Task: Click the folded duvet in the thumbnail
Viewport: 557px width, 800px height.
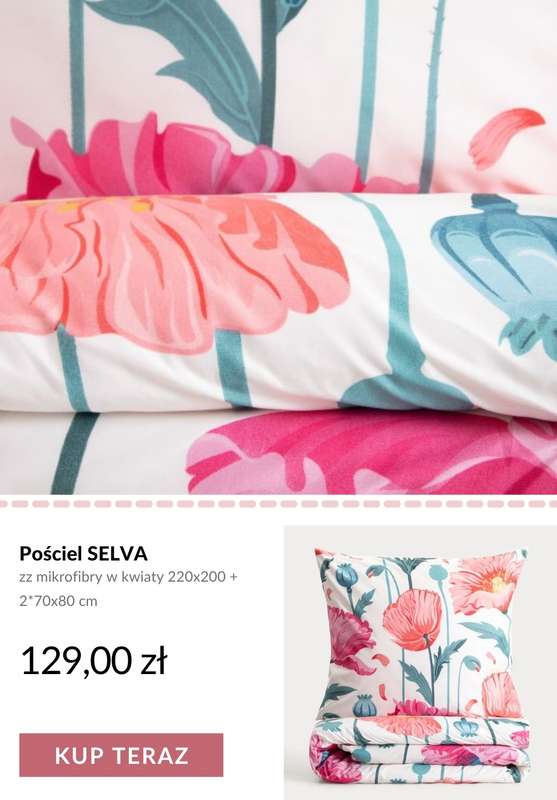Action: coord(419,750)
